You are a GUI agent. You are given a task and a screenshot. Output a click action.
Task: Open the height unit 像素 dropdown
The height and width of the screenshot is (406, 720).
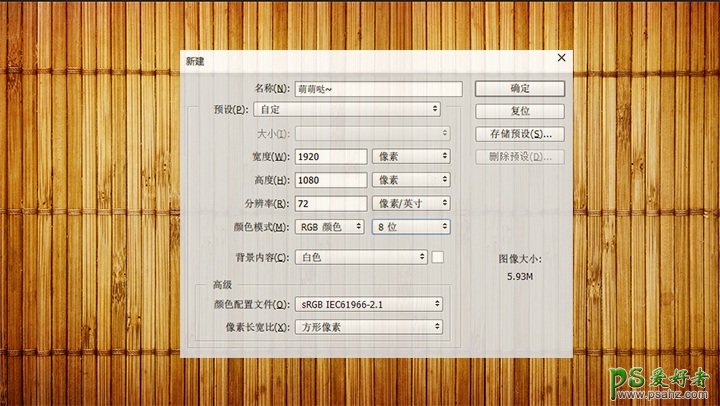[x=410, y=180]
